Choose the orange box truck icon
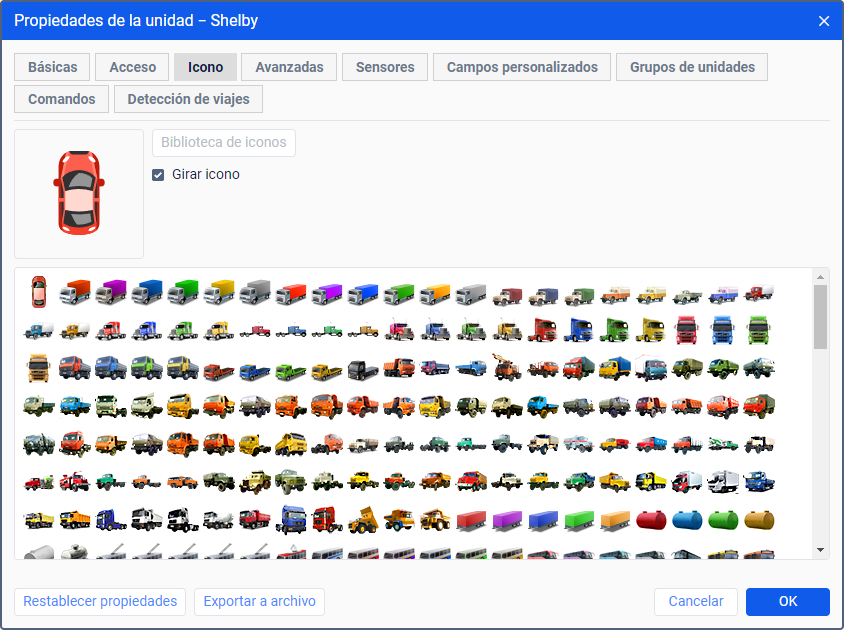This screenshot has height=630, width=844. pos(75,292)
